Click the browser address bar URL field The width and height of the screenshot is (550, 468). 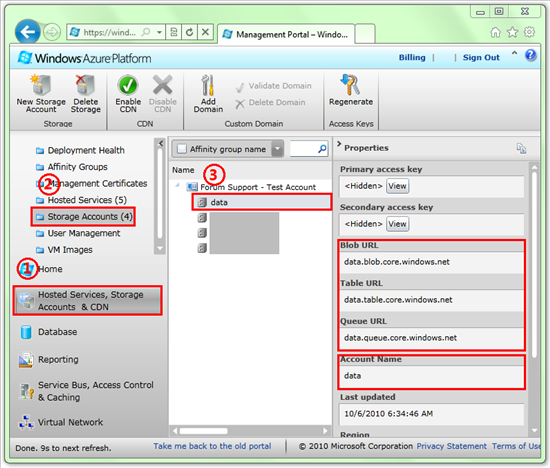[x=109, y=32]
